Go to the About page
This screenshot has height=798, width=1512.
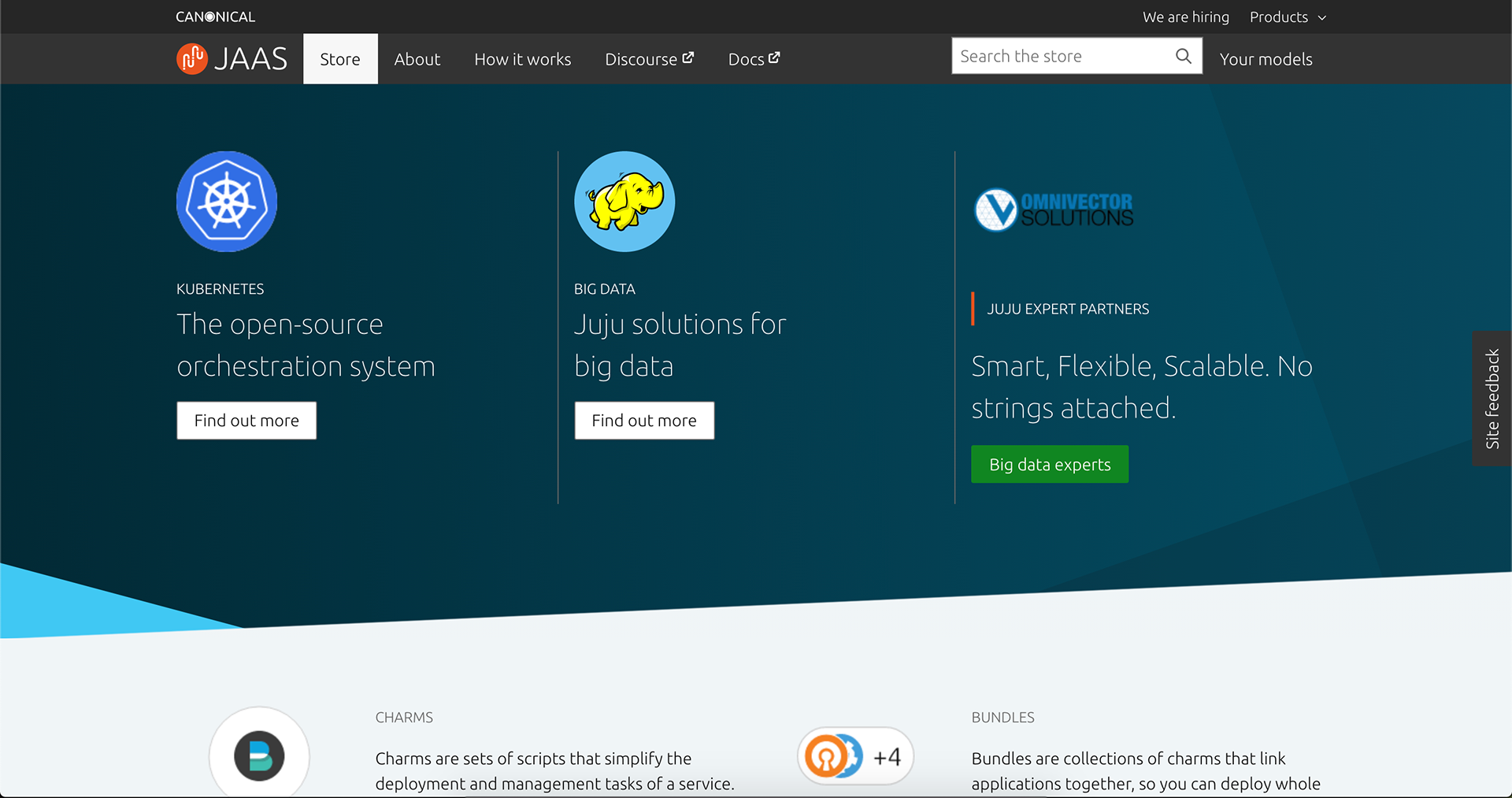tap(417, 59)
